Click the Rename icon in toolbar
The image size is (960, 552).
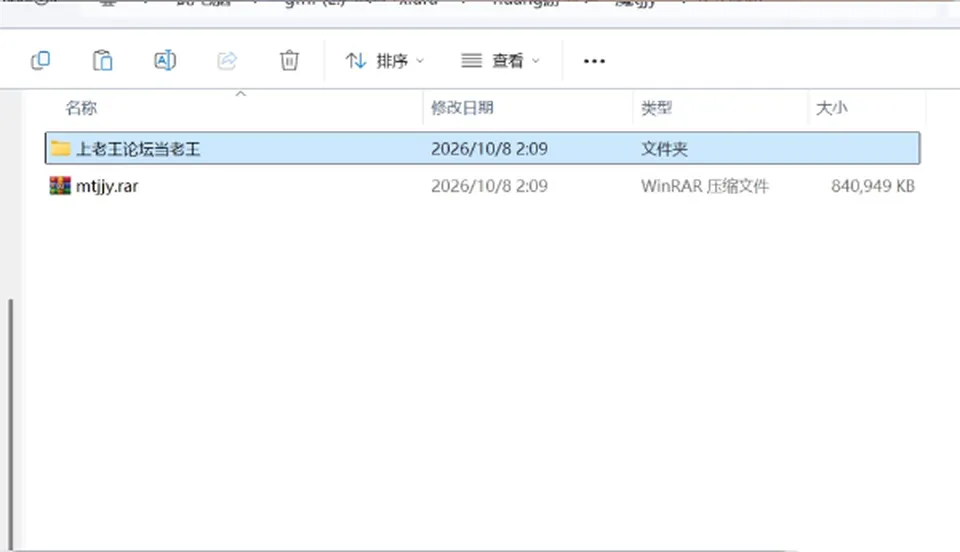coord(165,61)
